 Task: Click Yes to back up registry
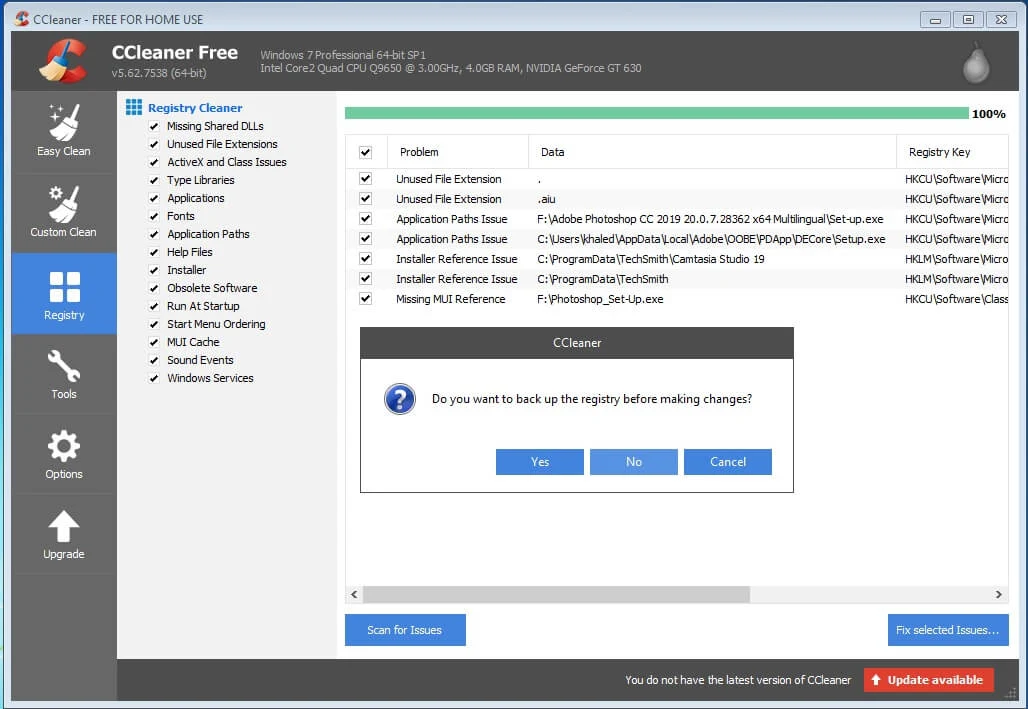pos(540,462)
